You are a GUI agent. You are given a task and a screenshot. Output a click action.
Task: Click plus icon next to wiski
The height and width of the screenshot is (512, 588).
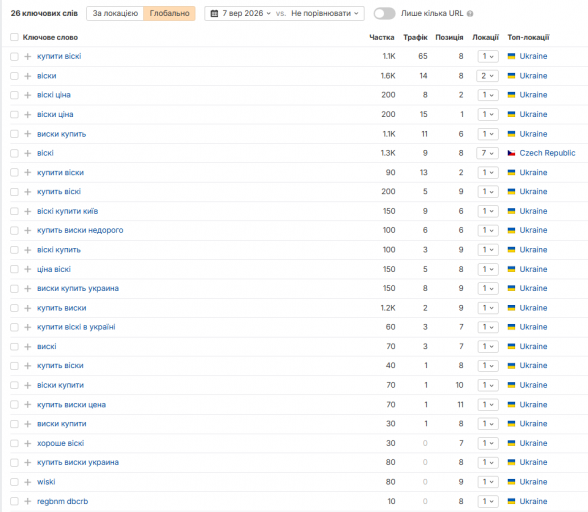click(27, 482)
